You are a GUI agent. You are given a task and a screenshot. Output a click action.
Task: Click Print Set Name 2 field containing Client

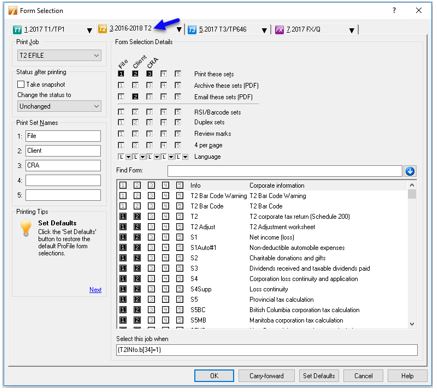click(x=63, y=151)
